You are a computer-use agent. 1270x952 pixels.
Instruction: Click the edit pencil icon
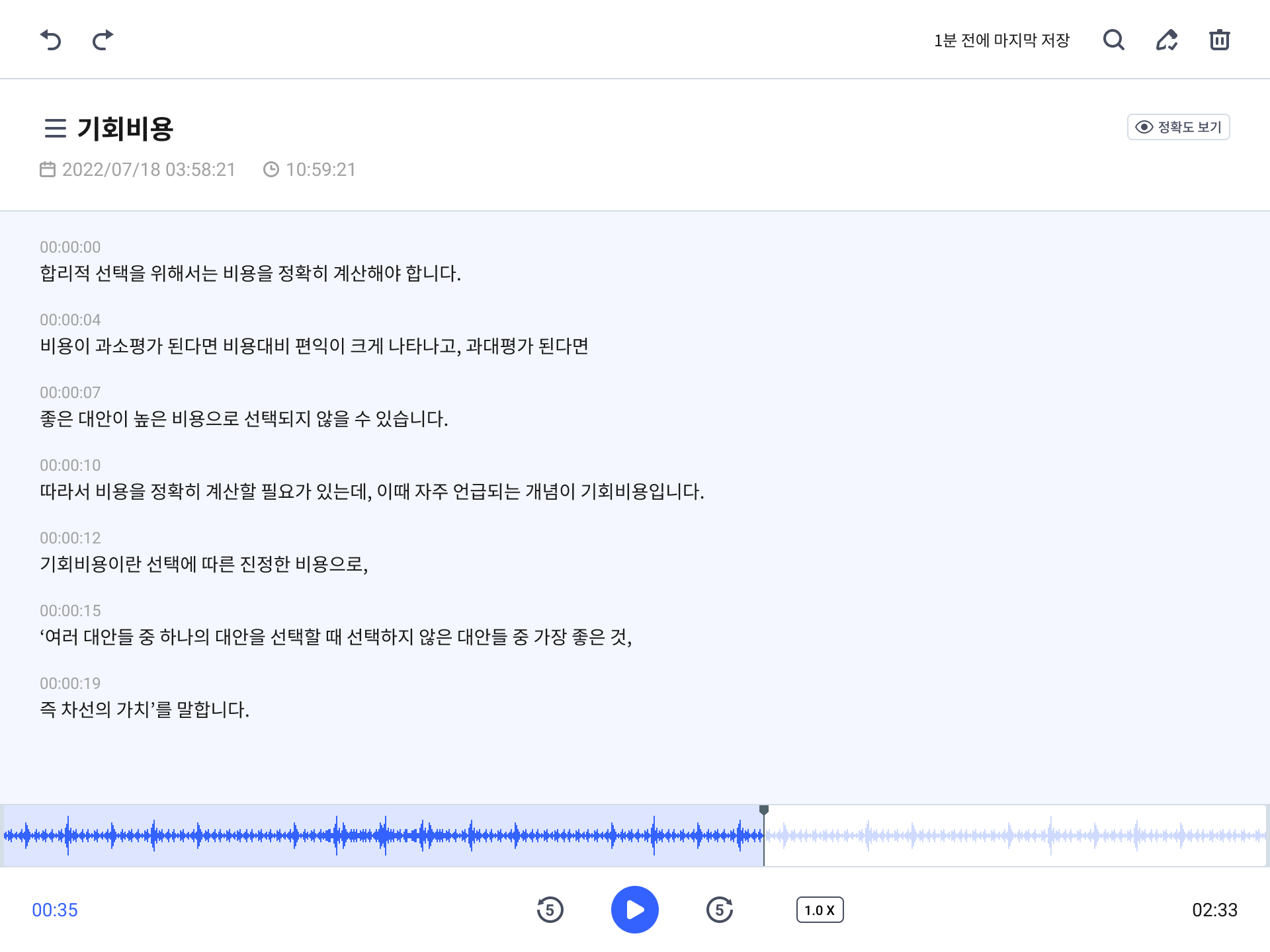tap(1167, 40)
